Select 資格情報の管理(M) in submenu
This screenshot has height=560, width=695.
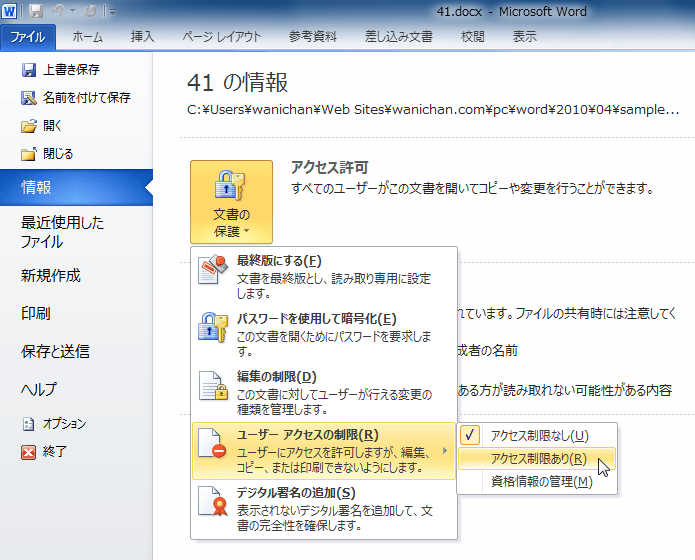(537, 482)
